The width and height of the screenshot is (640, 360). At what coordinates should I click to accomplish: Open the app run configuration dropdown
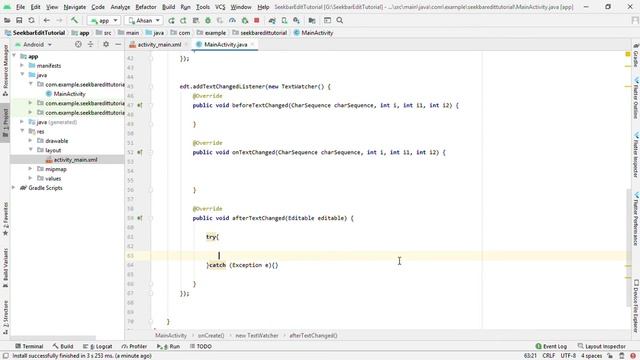pyautogui.click(x=104, y=20)
